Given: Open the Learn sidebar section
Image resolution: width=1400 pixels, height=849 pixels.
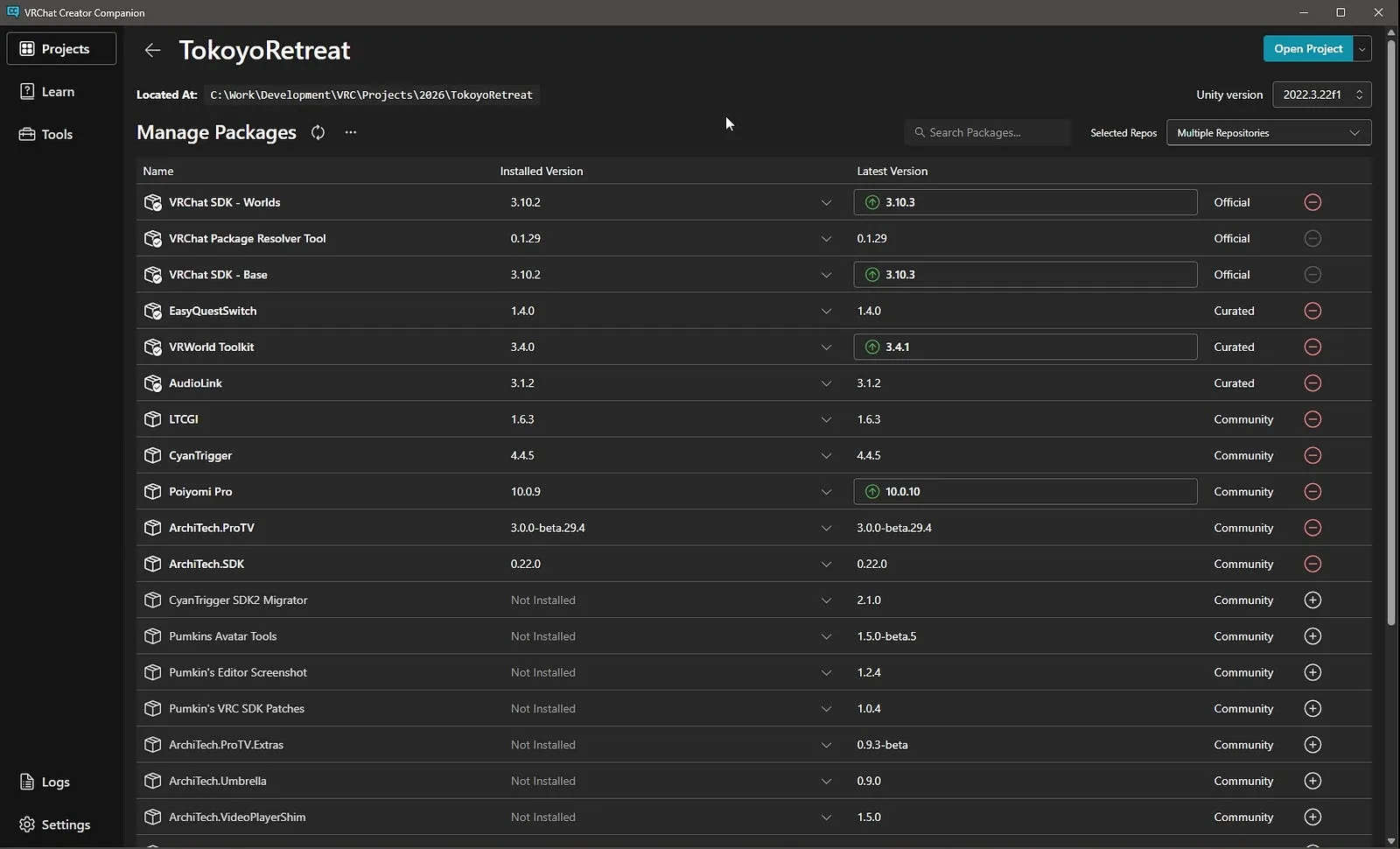Looking at the screenshot, I should click(x=61, y=92).
